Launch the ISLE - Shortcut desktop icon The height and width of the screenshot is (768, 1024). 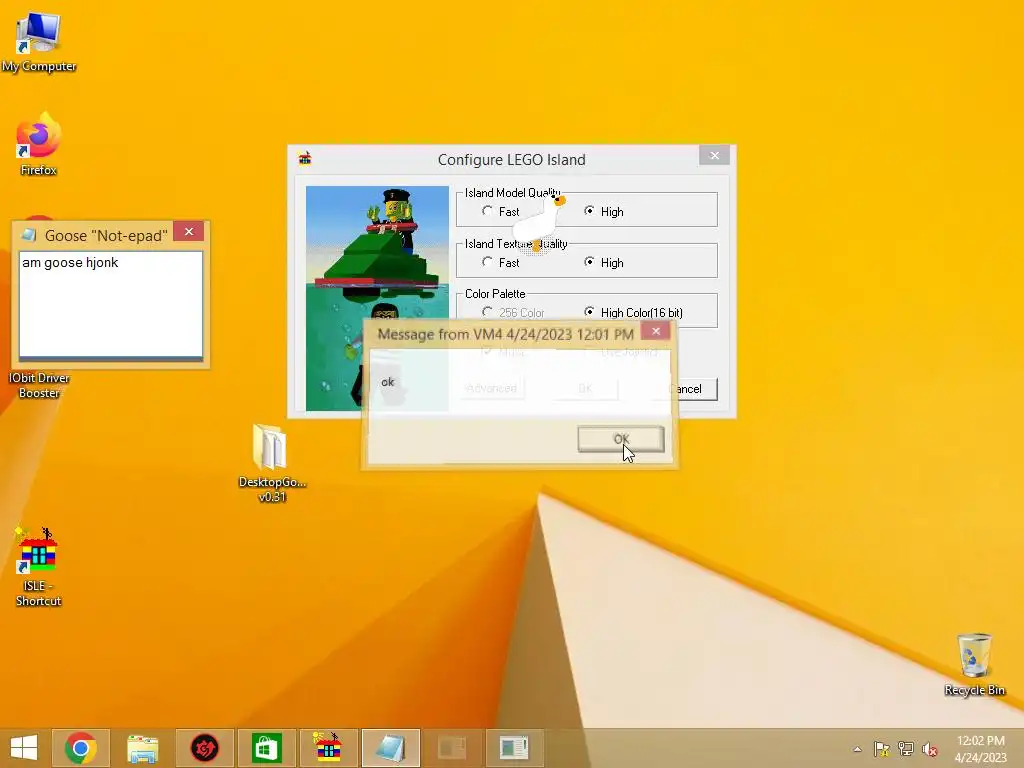click(x=38, y=567)
